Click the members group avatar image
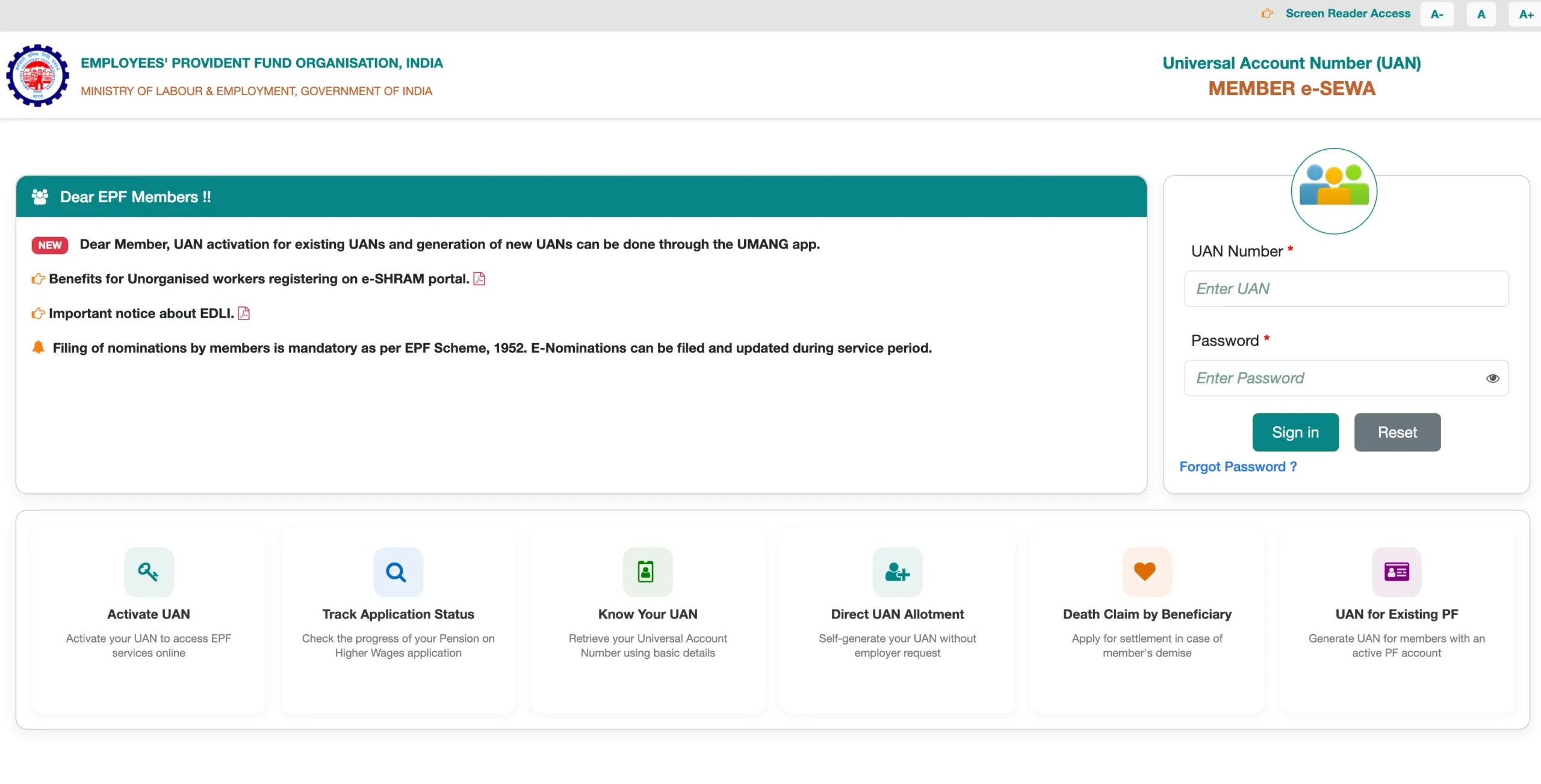 click(x=1334, y=191)
